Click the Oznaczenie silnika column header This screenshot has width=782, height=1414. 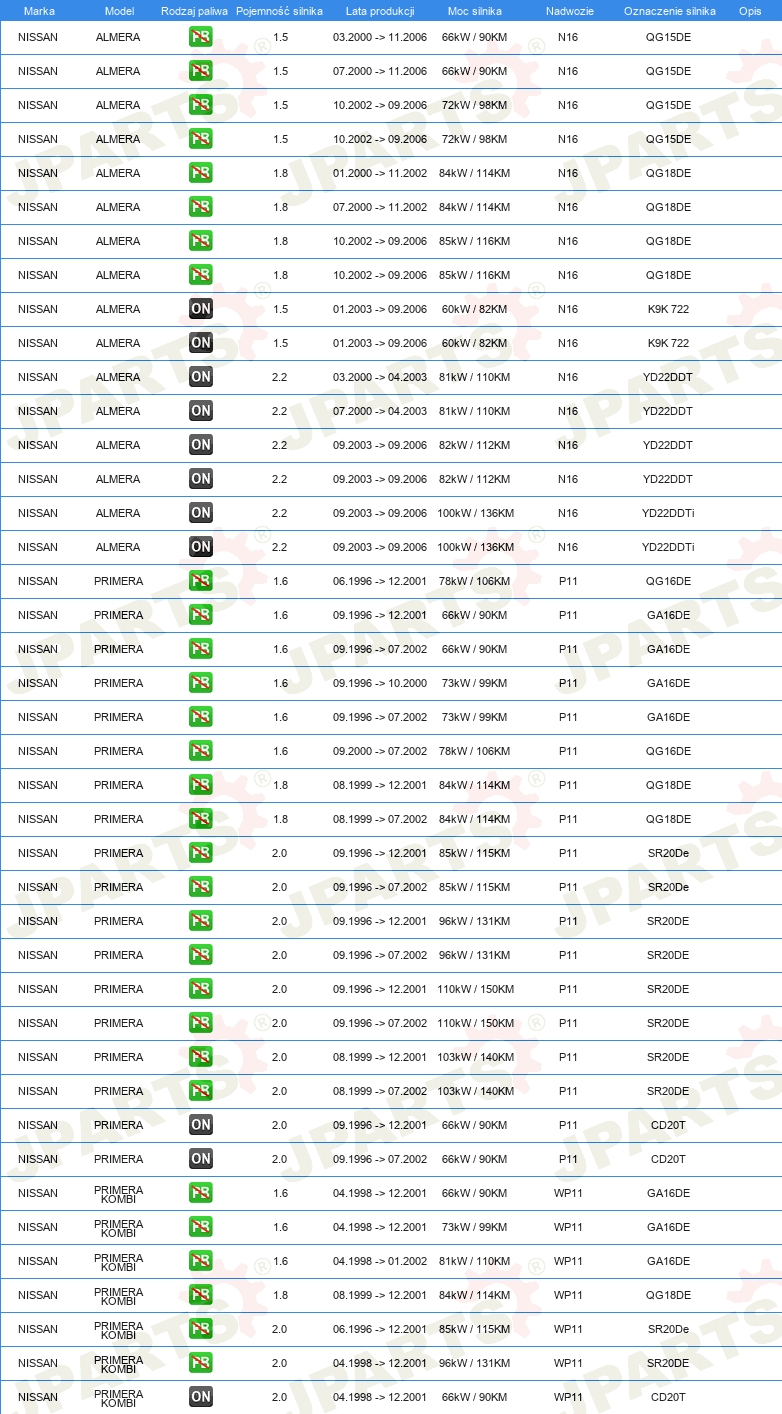(x=669, y=10)
